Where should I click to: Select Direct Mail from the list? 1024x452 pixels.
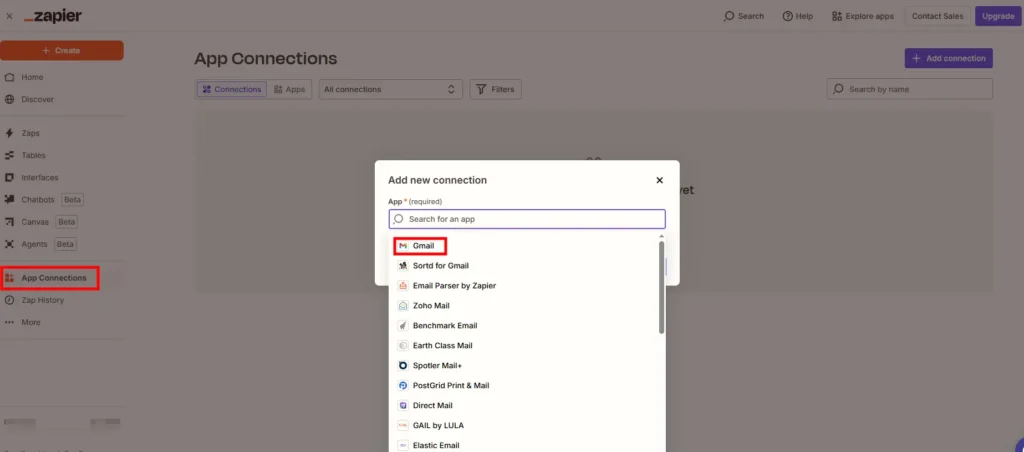[x=522, y=406]
